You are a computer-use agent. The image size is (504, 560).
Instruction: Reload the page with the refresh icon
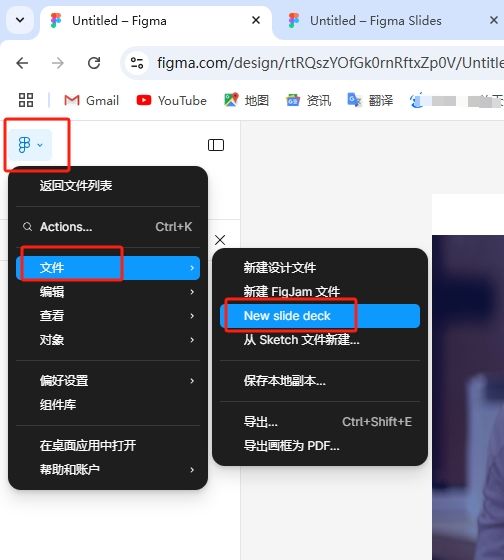coord(94,63)
